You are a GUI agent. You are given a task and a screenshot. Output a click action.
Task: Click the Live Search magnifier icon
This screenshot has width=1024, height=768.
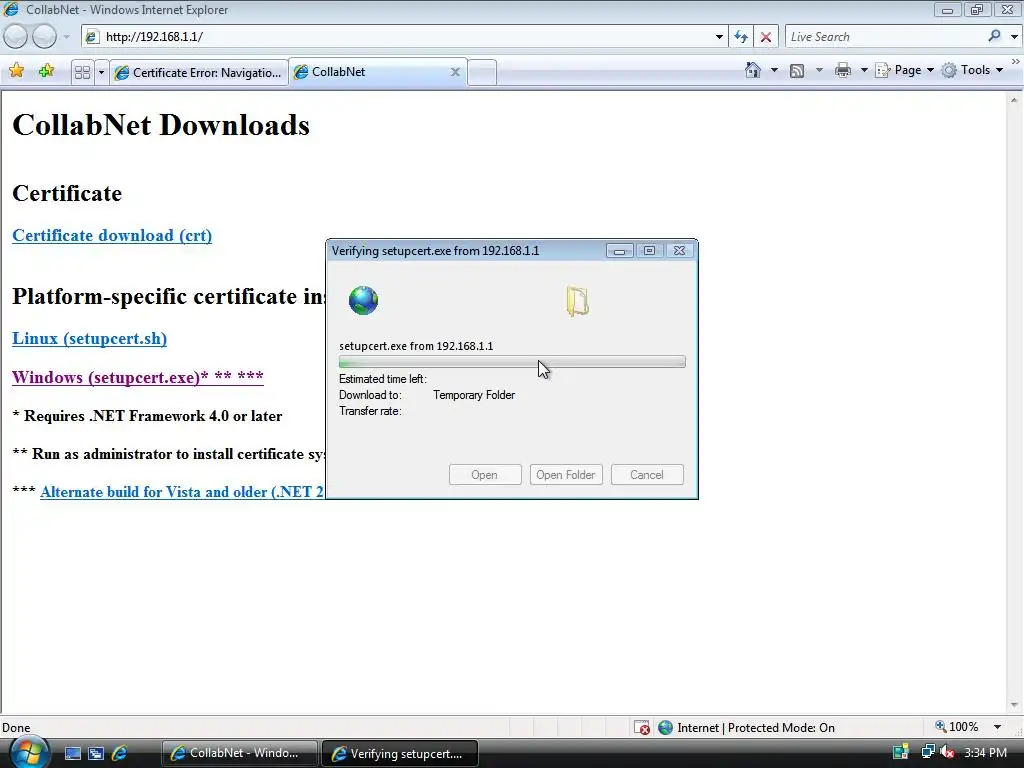coord(994,37)
